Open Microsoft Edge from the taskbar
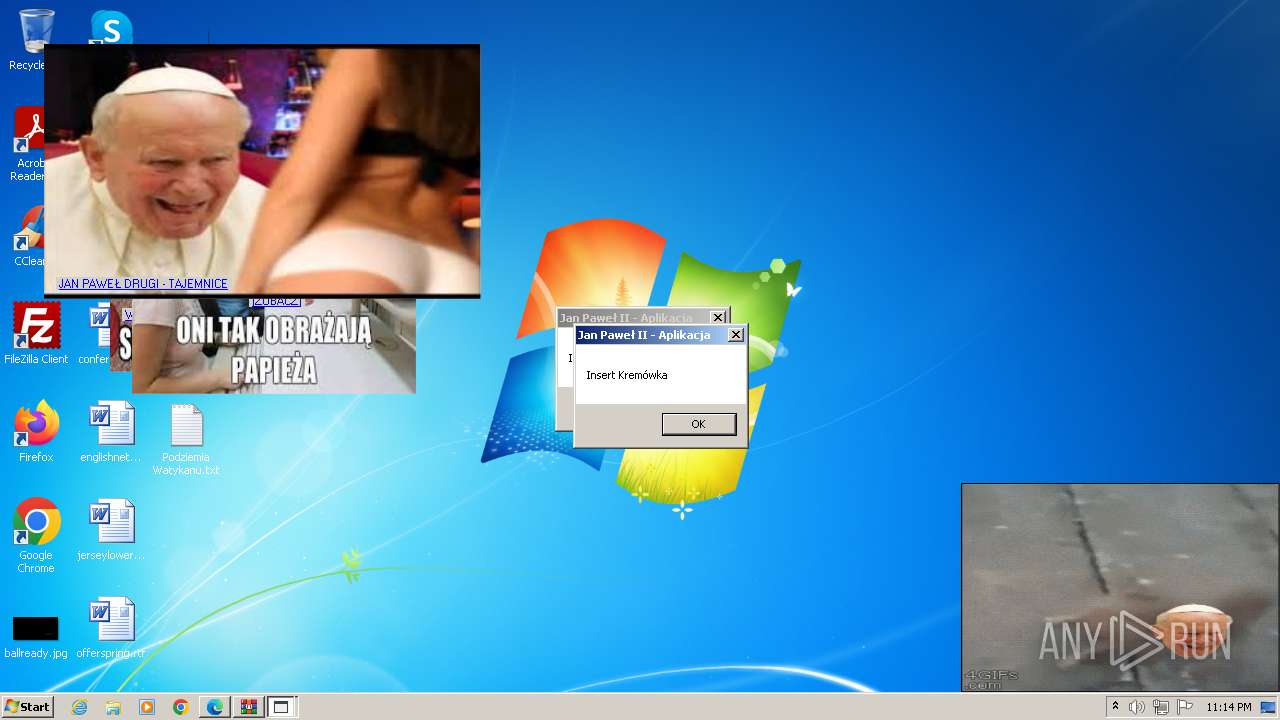The width and height of the screenshot is (1280, 720). tap(215, 707)
